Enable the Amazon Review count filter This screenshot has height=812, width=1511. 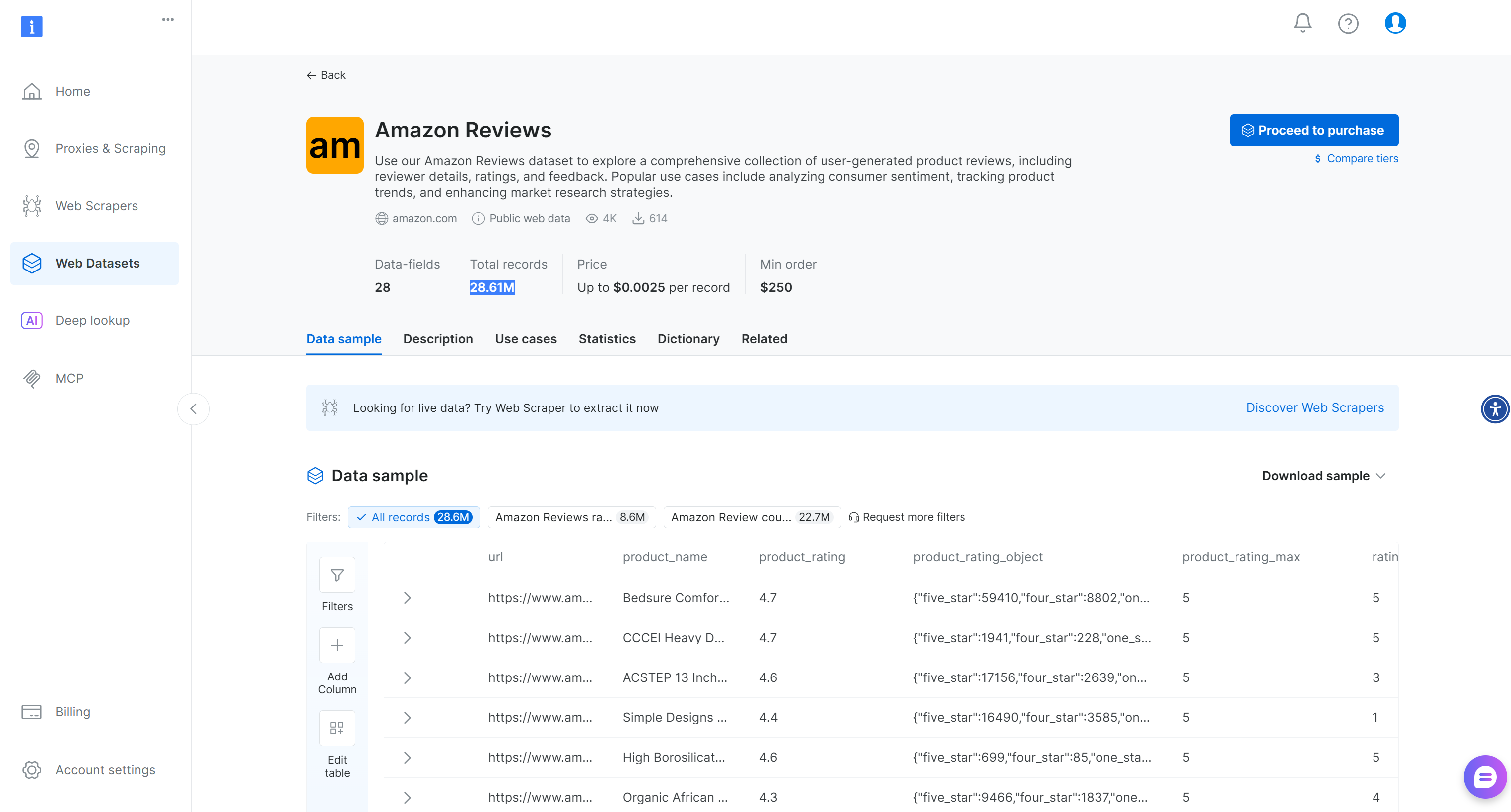click(751, 517)
